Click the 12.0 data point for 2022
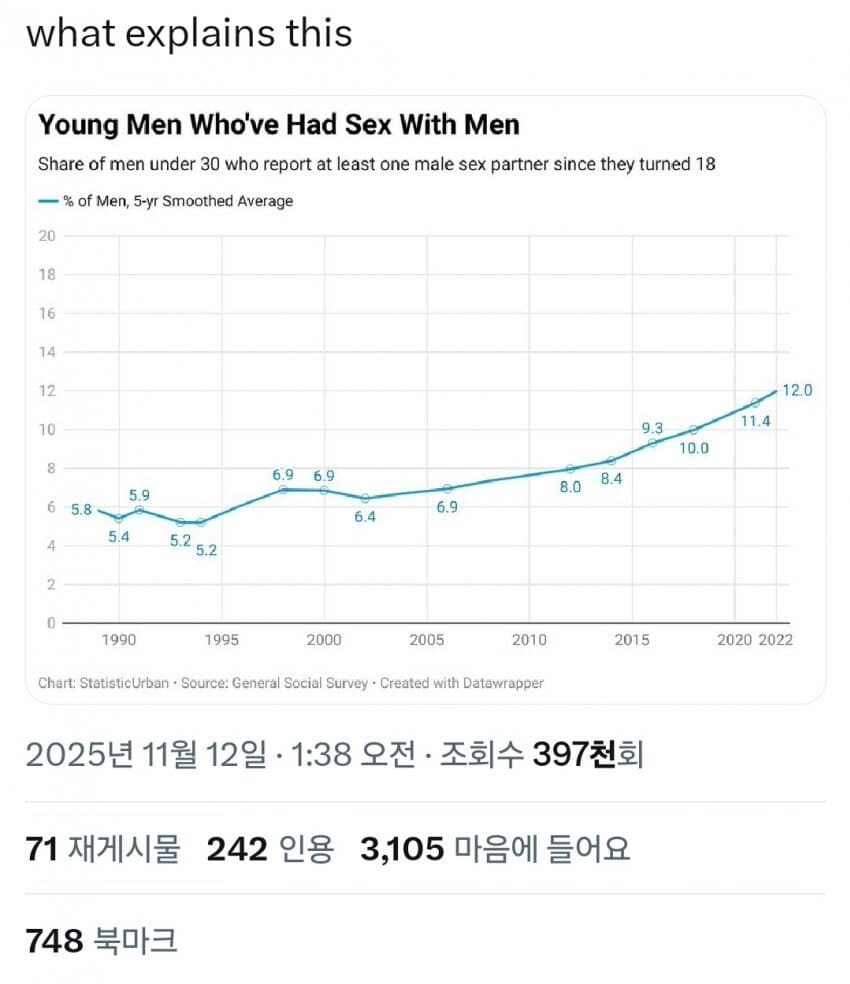850x984 pixels. (777, 390)
